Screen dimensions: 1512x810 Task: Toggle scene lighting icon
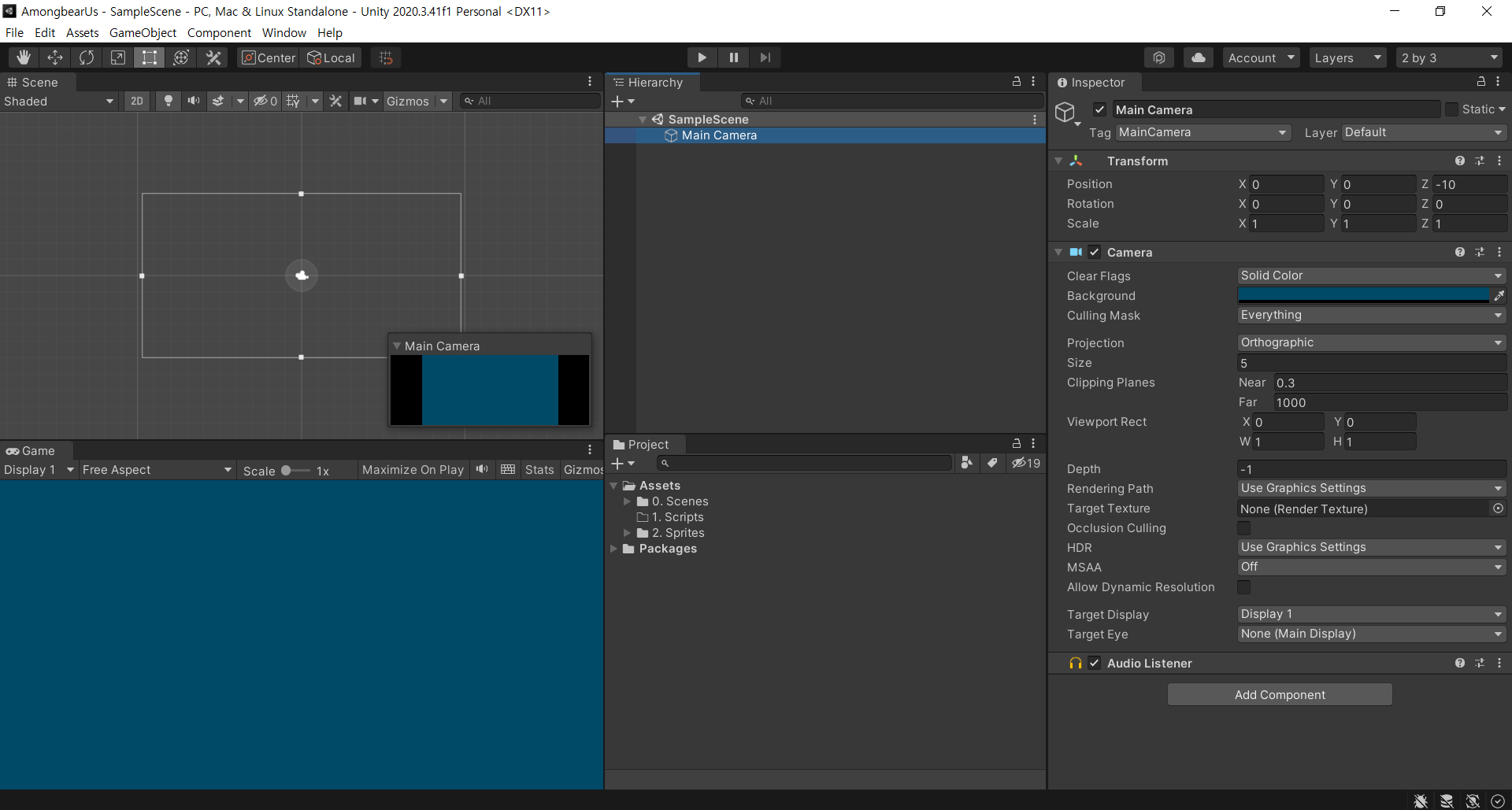pyautogui.click(x=168, y=101)
